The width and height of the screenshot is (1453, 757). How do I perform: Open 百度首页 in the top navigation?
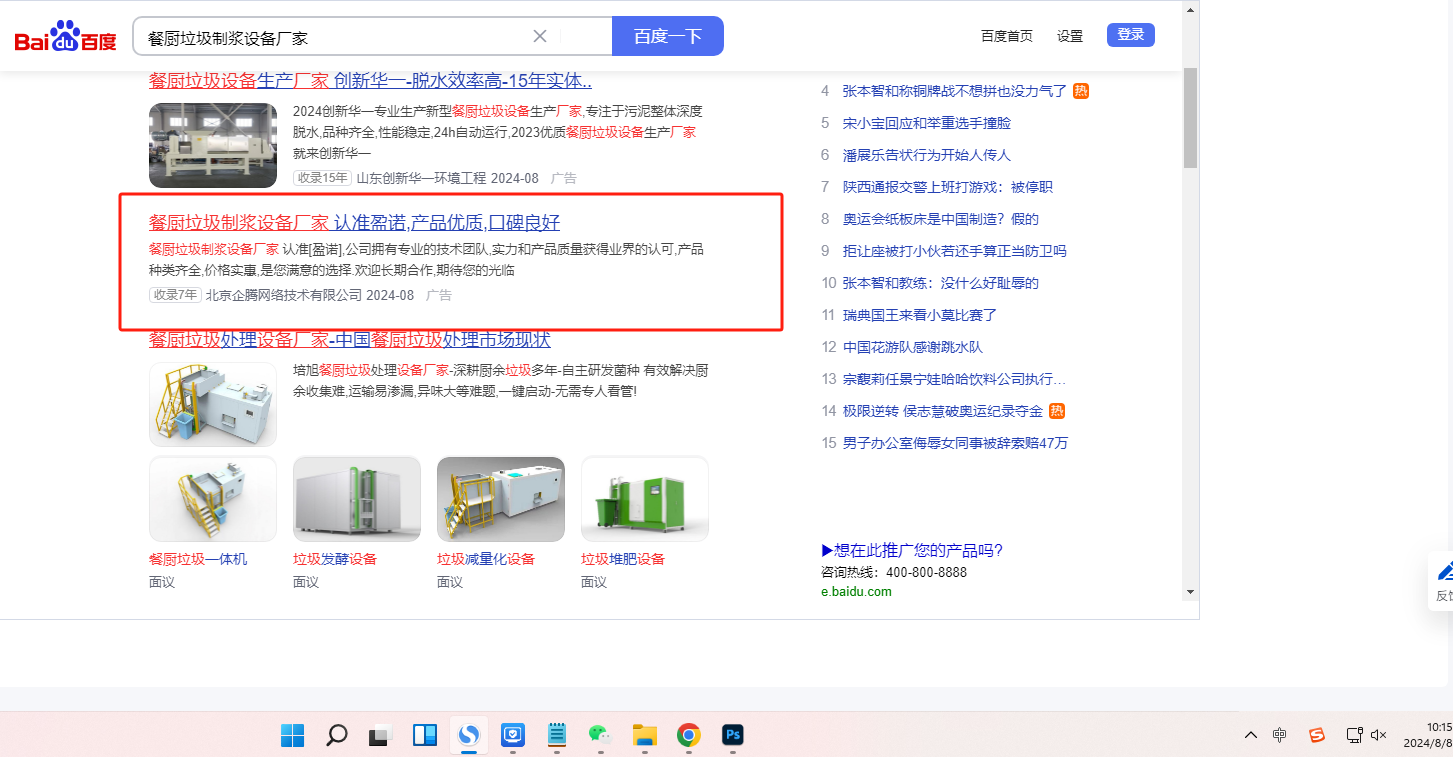tap(1006, 36)
